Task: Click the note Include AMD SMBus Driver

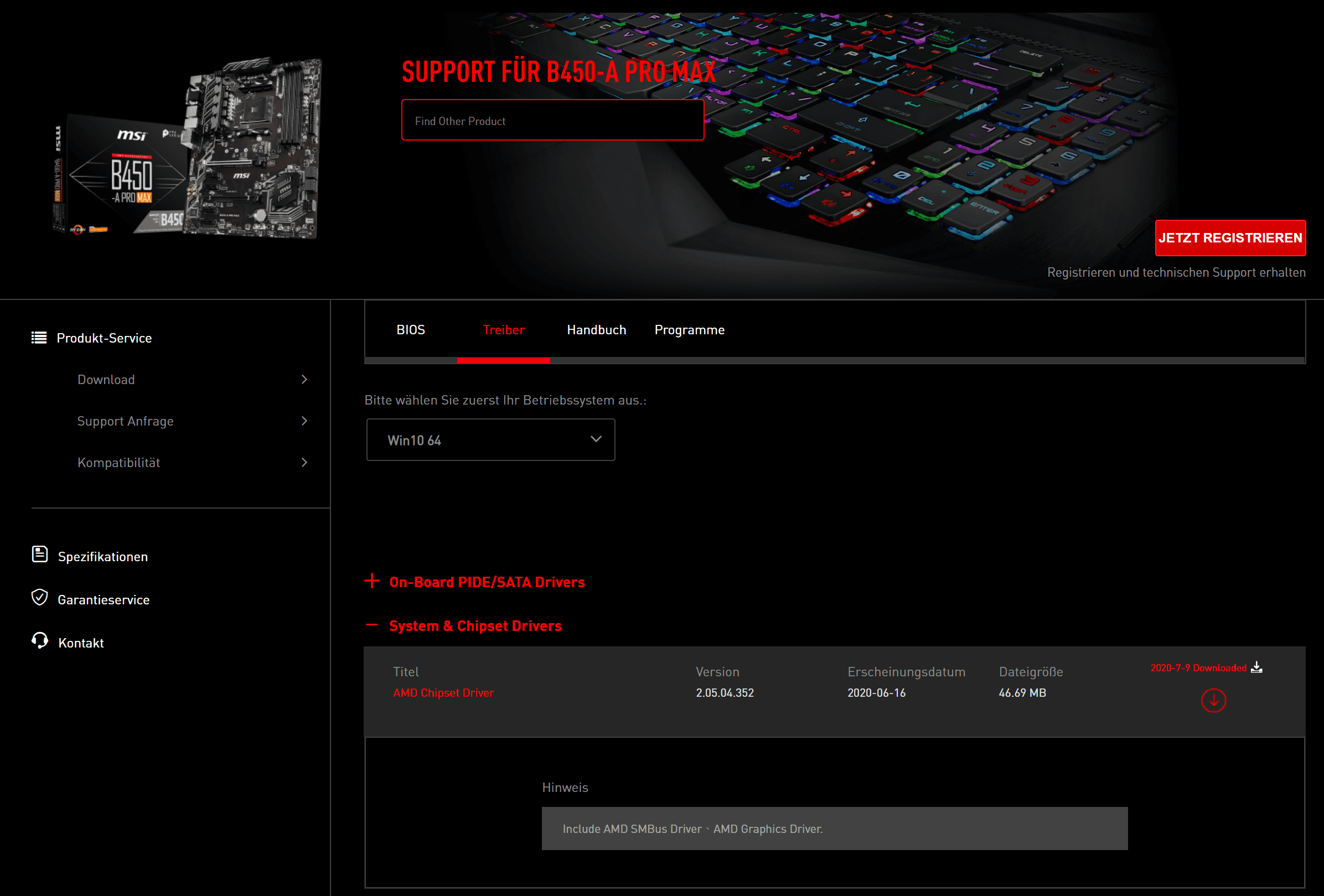Action: [x=692, y=829]
